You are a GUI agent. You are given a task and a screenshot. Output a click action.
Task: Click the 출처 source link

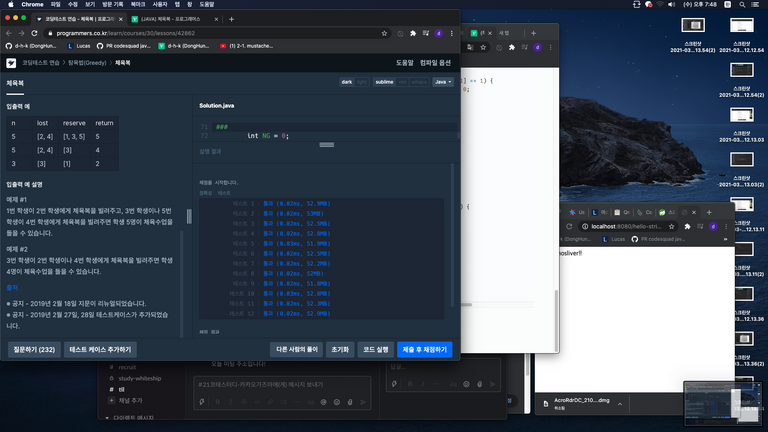click(12, 288)
